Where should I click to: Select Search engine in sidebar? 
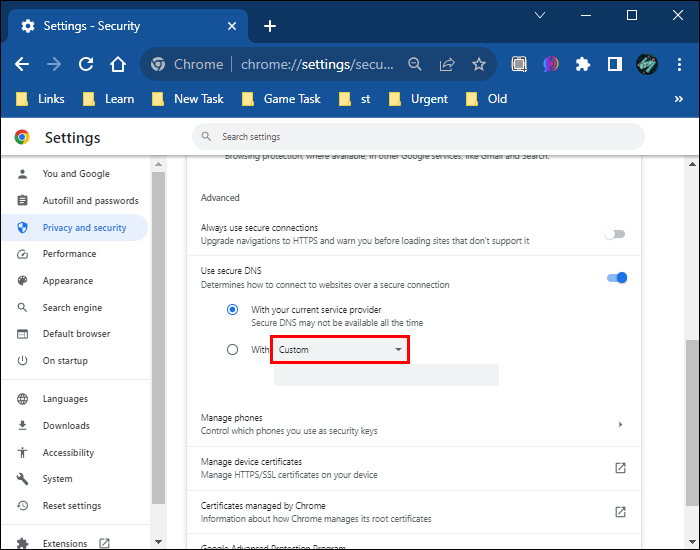72,308
